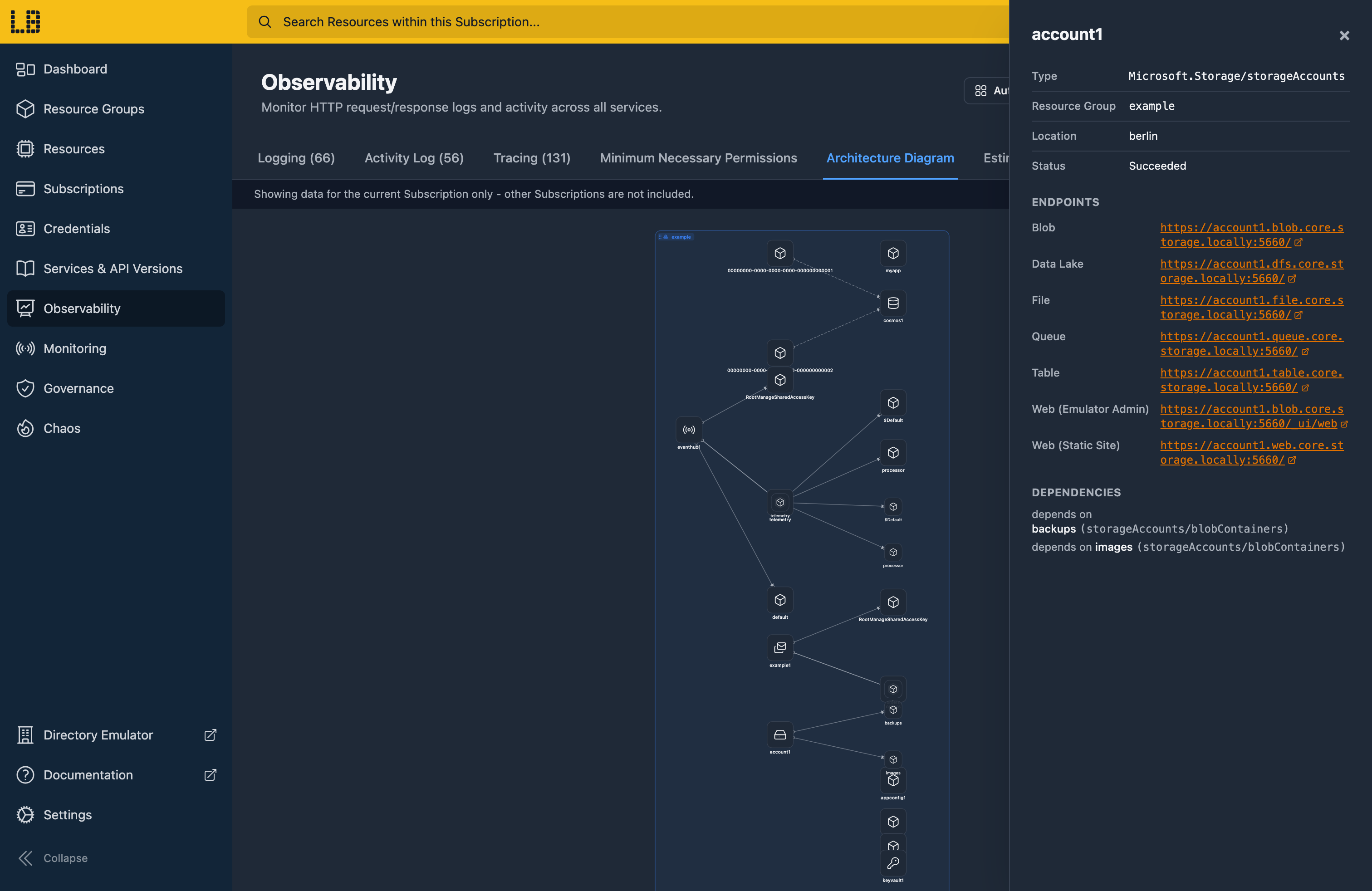Image resolution: width=1372 pixels, height=891 pixels.
Task: Open Services & API Versions
Action: [117, 269]
